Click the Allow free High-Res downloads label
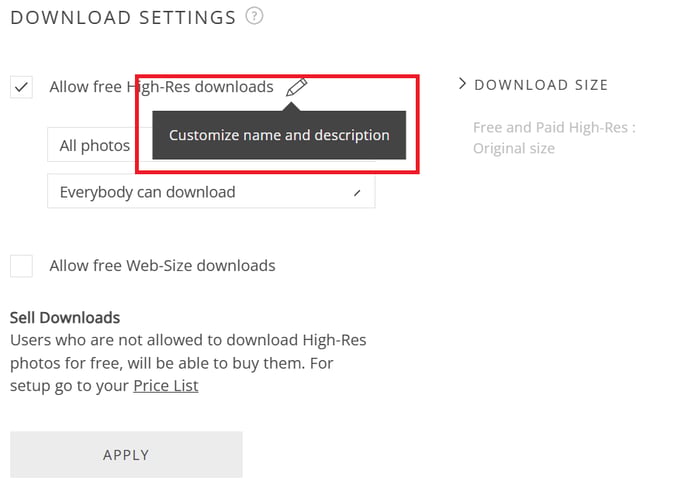Screen dimensions: 688x484 pyautogui.click(x=161, y=87)
